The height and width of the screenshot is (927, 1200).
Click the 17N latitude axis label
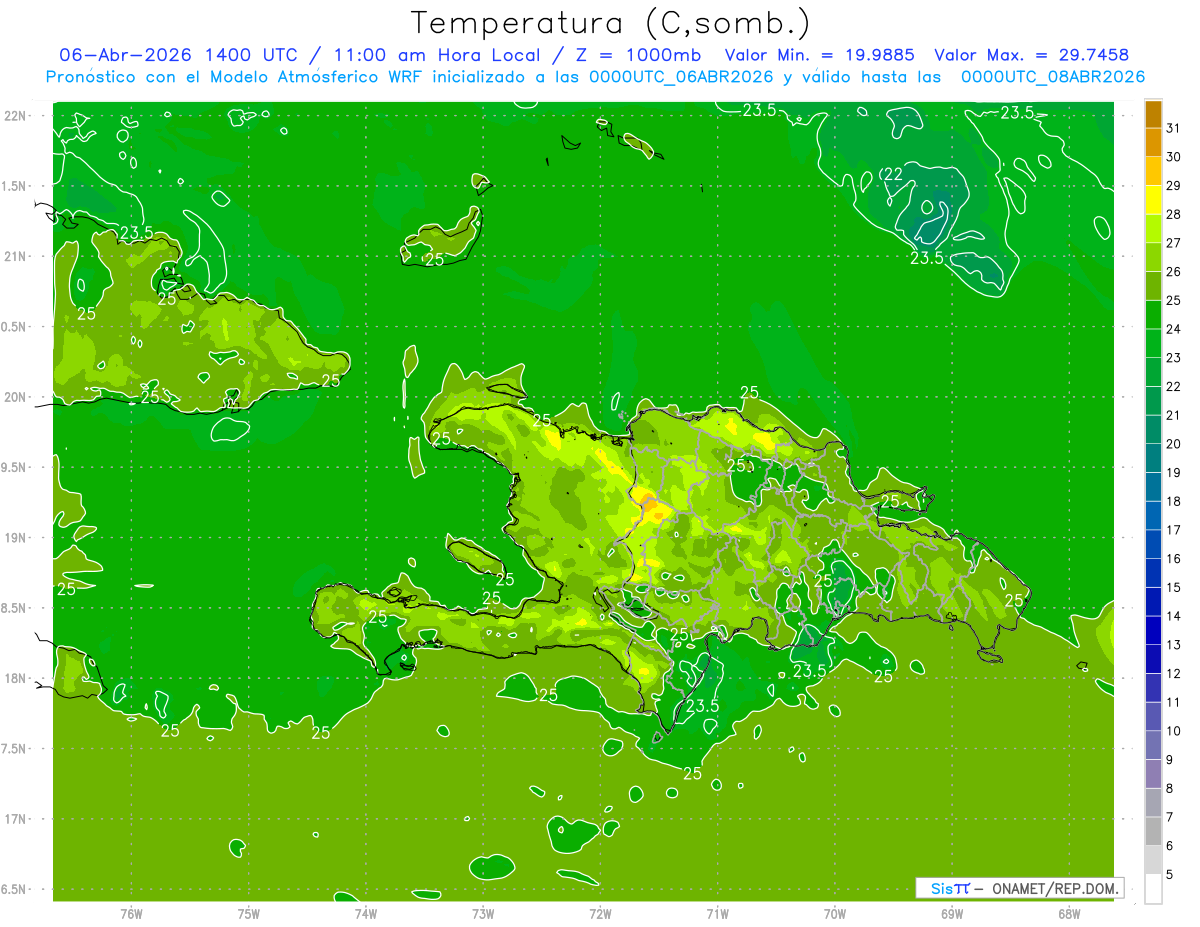point(16,819)
